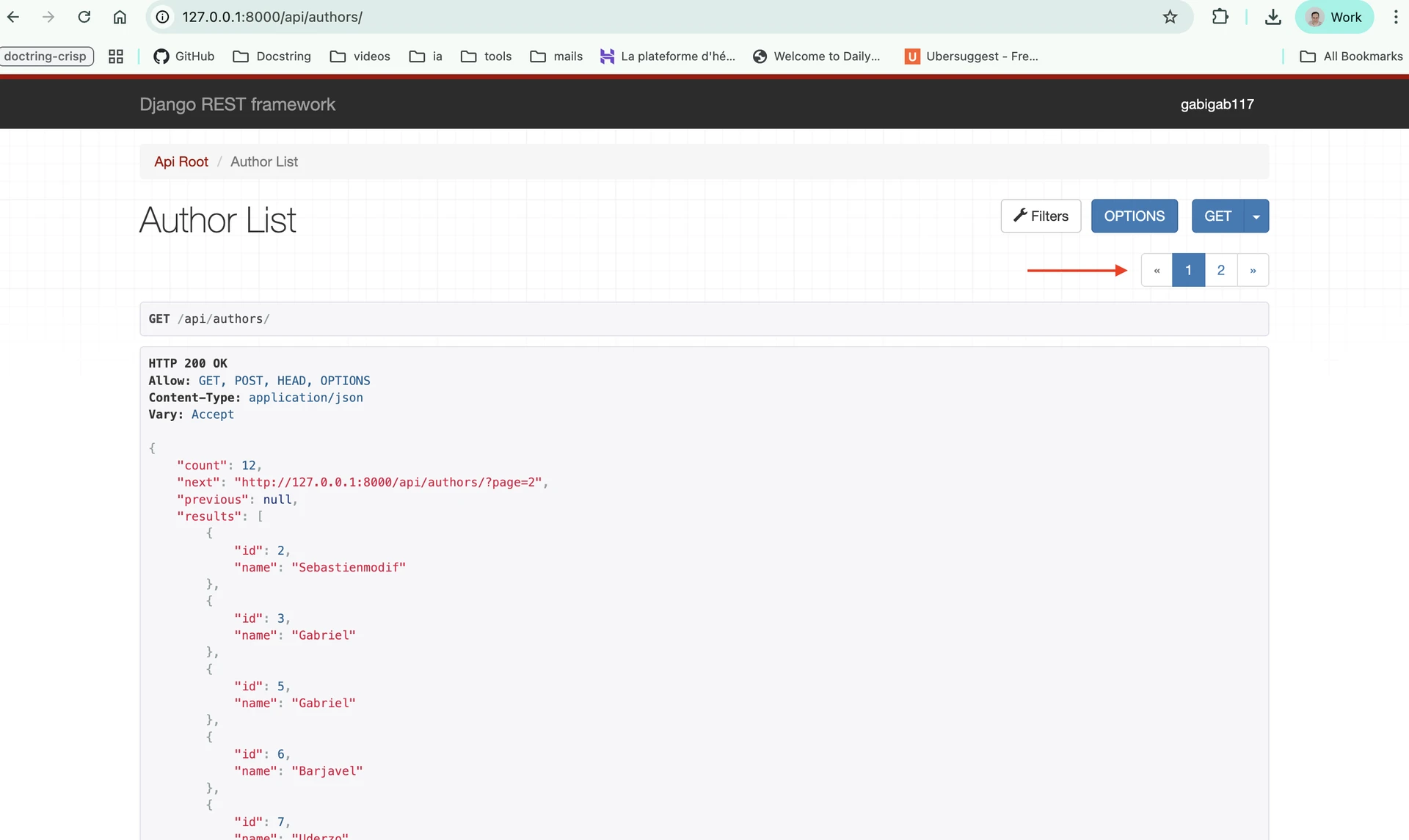Open gabigab117 user menu
This screenshot has width=1409, height=840.
click(1217, 104)
